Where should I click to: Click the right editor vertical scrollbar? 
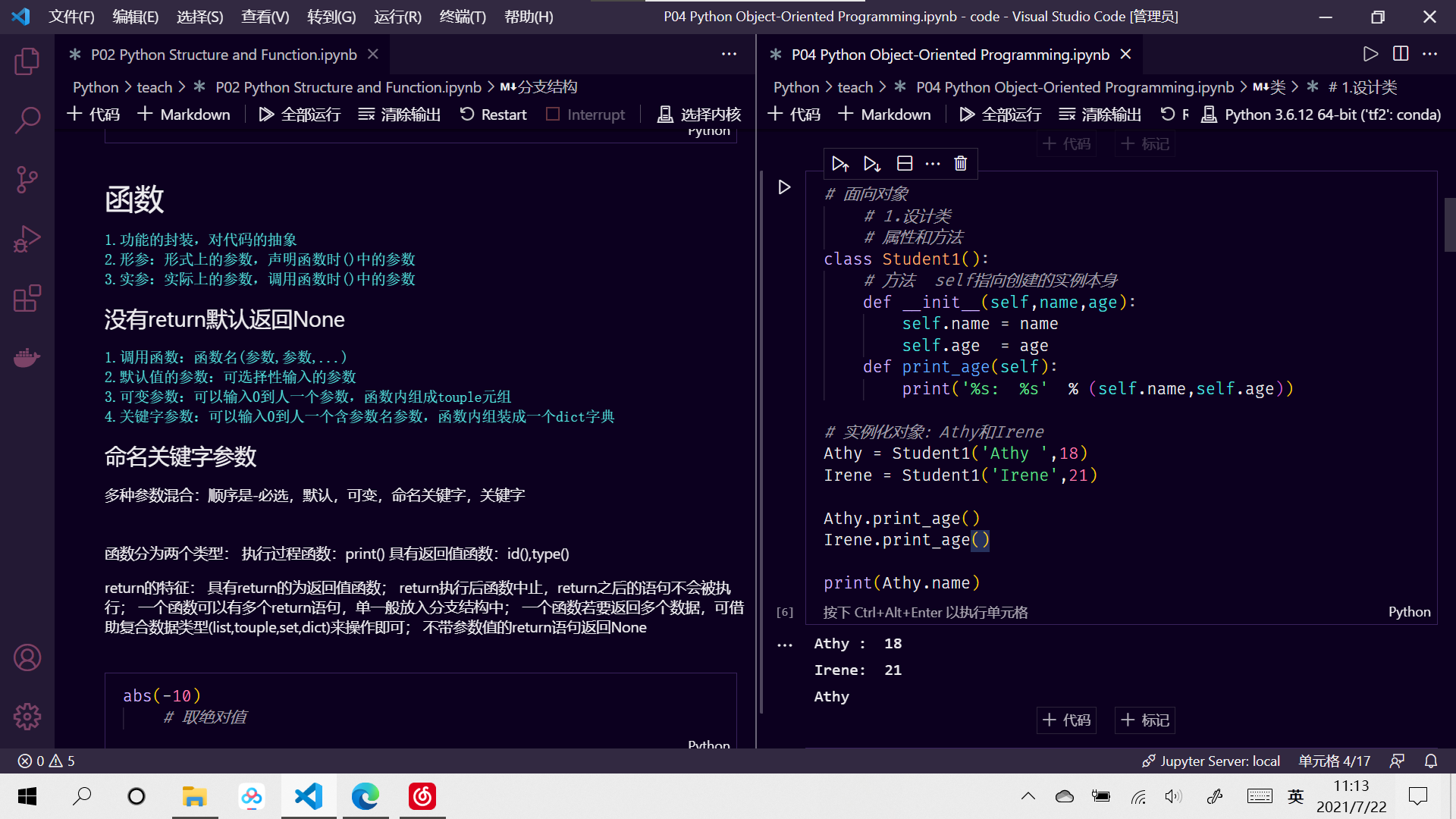pyautogui.click(x=1449, y=225)
